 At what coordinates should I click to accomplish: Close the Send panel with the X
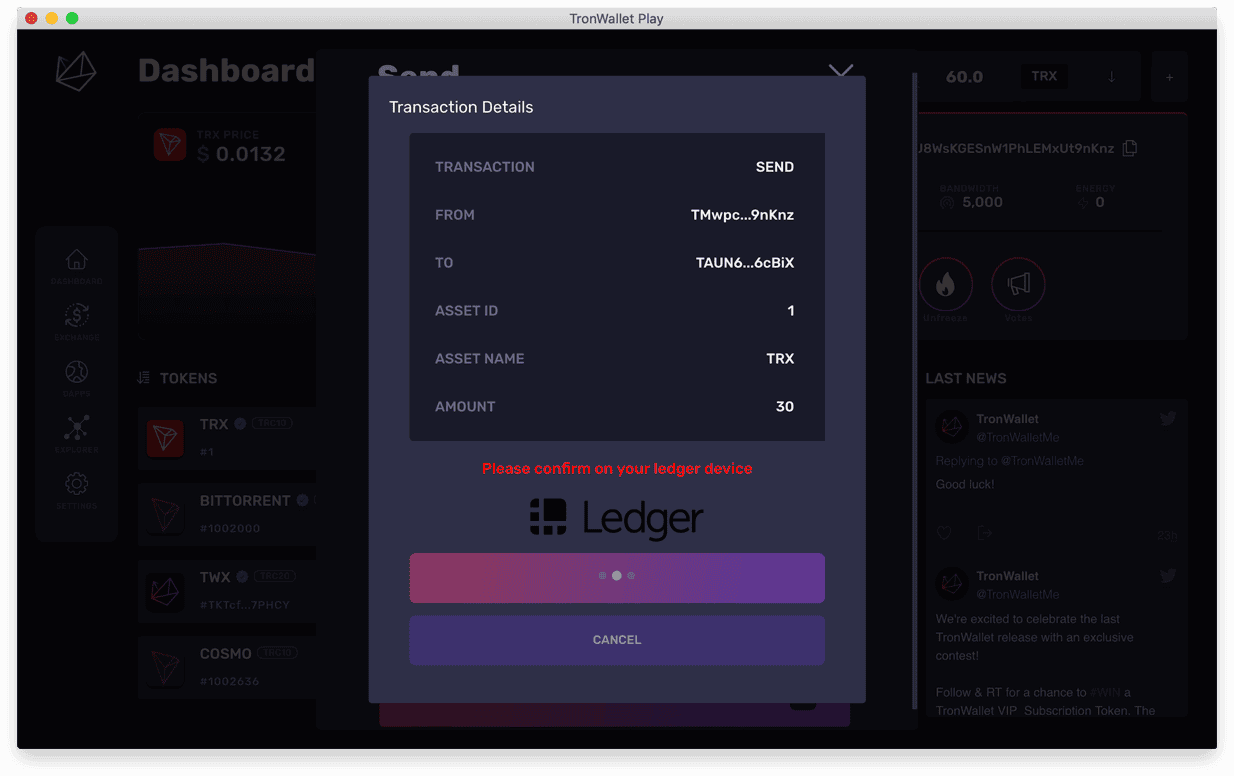[841, 72]
